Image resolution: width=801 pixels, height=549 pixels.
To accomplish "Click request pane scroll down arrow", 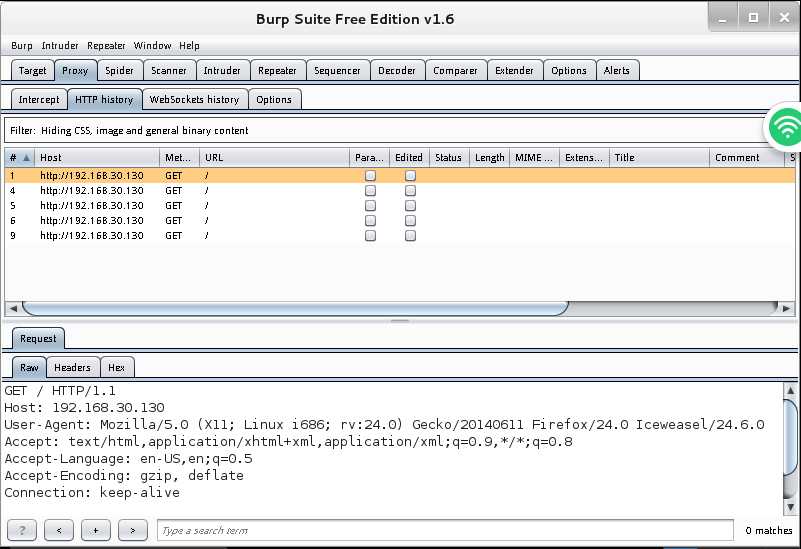I will [x=790, y=507].
